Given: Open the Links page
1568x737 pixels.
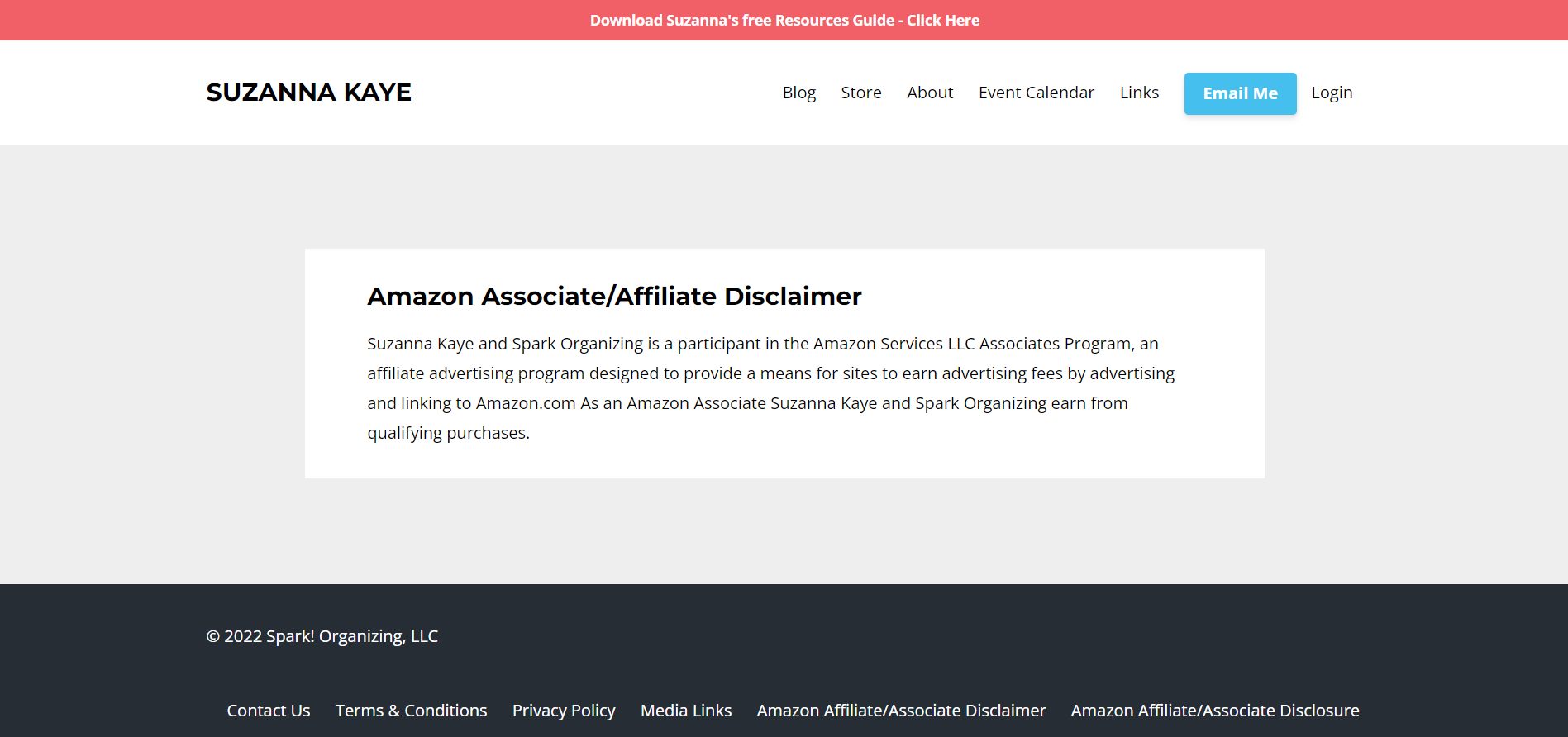Looking at the screenshot, I should pos(1139,93).
